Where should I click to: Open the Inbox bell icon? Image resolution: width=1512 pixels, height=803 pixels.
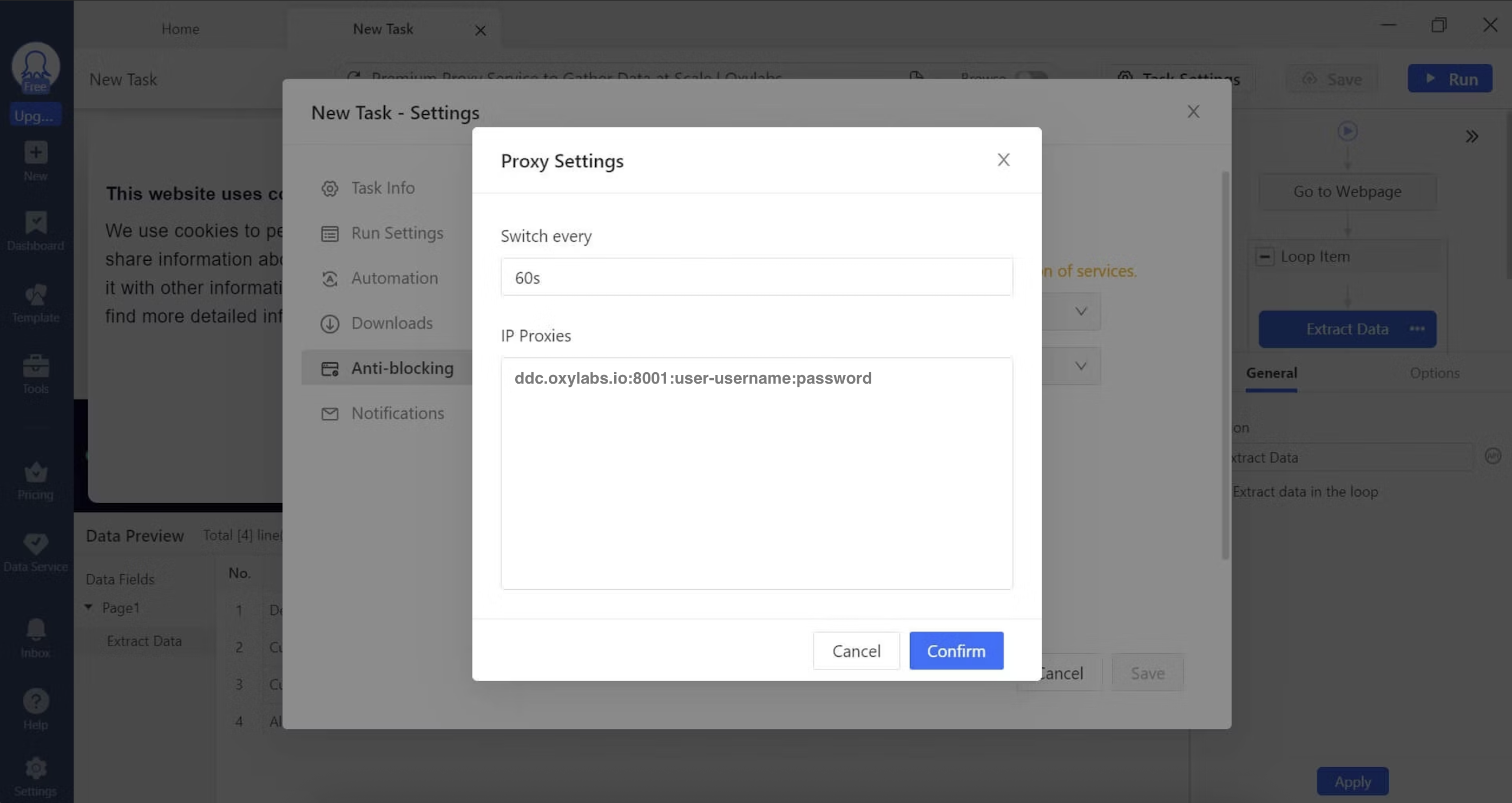pos(36,630)
